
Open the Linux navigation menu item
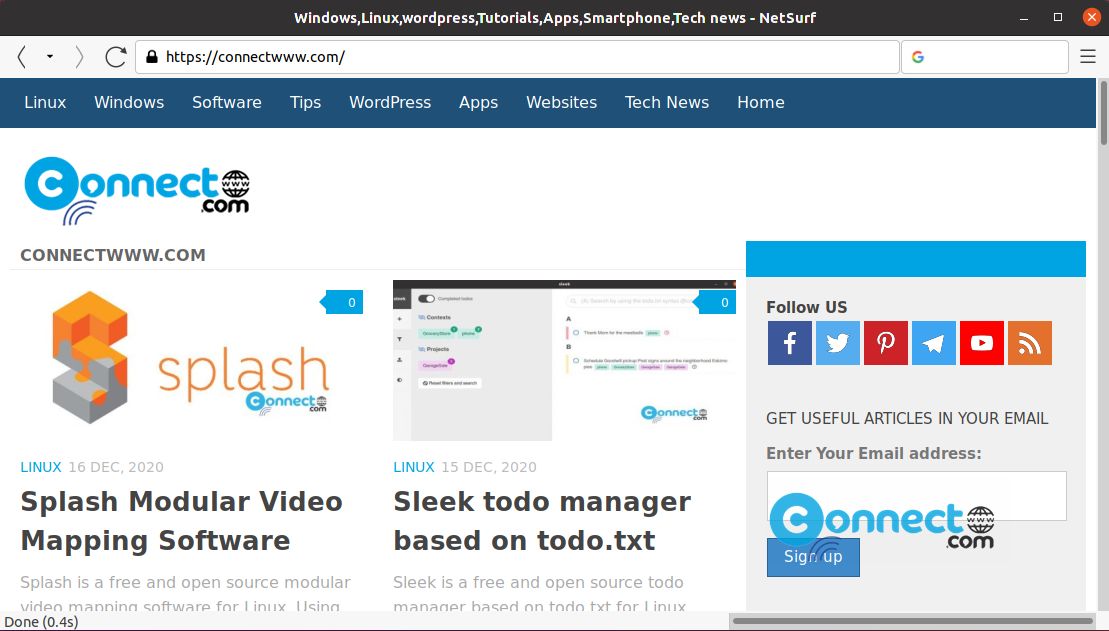[x=45, y=103]
